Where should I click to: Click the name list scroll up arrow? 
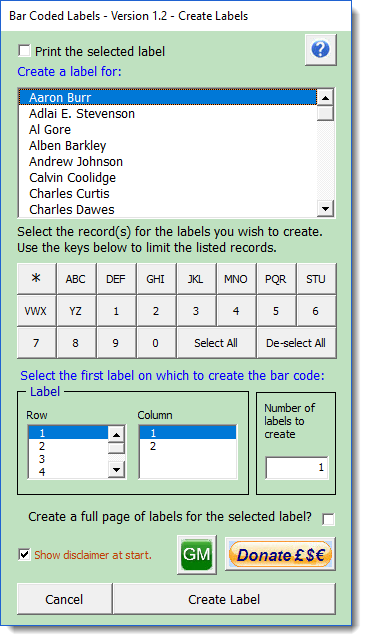325,97
